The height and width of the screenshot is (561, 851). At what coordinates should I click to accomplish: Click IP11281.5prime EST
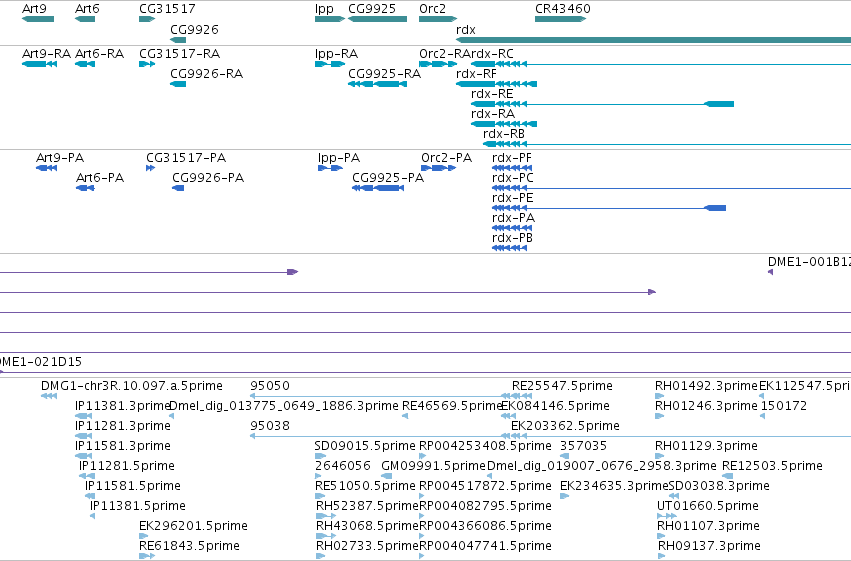[87, 476]
